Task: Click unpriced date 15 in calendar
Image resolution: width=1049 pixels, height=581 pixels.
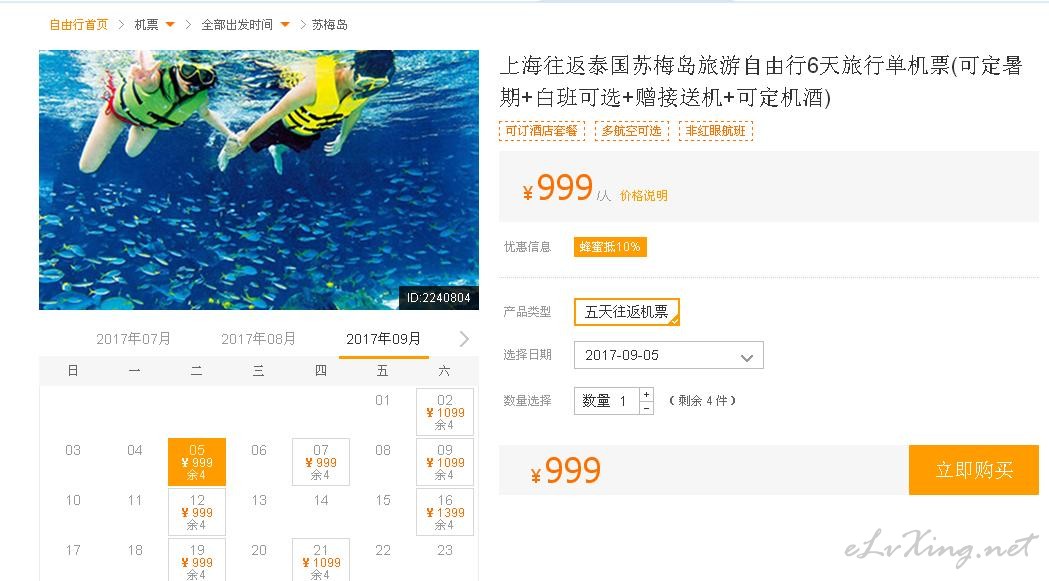Action: click(383, 501)
